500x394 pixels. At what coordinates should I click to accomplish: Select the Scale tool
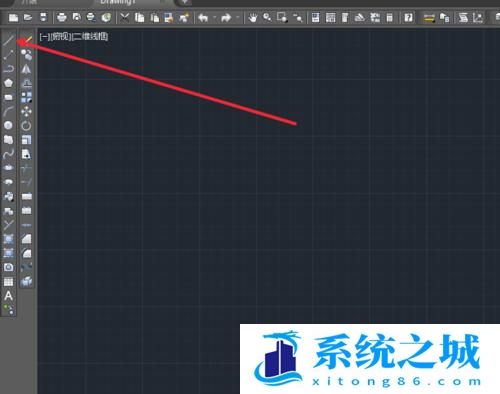click(x=26, y=140)
